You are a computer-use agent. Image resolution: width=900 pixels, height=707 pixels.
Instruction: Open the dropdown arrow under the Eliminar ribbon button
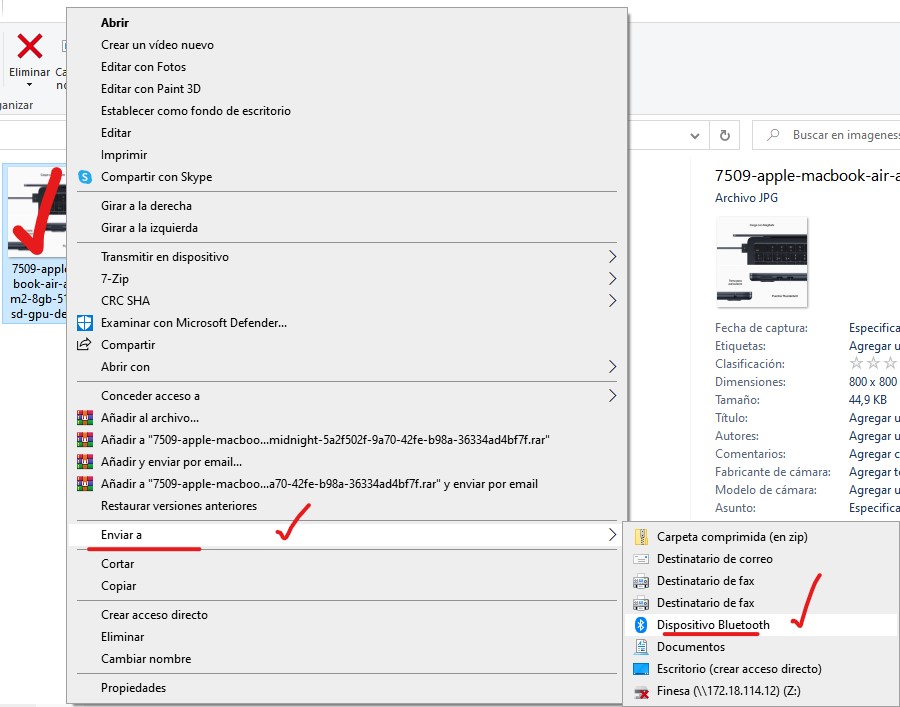pyautogui.click(x=29, y=86)
